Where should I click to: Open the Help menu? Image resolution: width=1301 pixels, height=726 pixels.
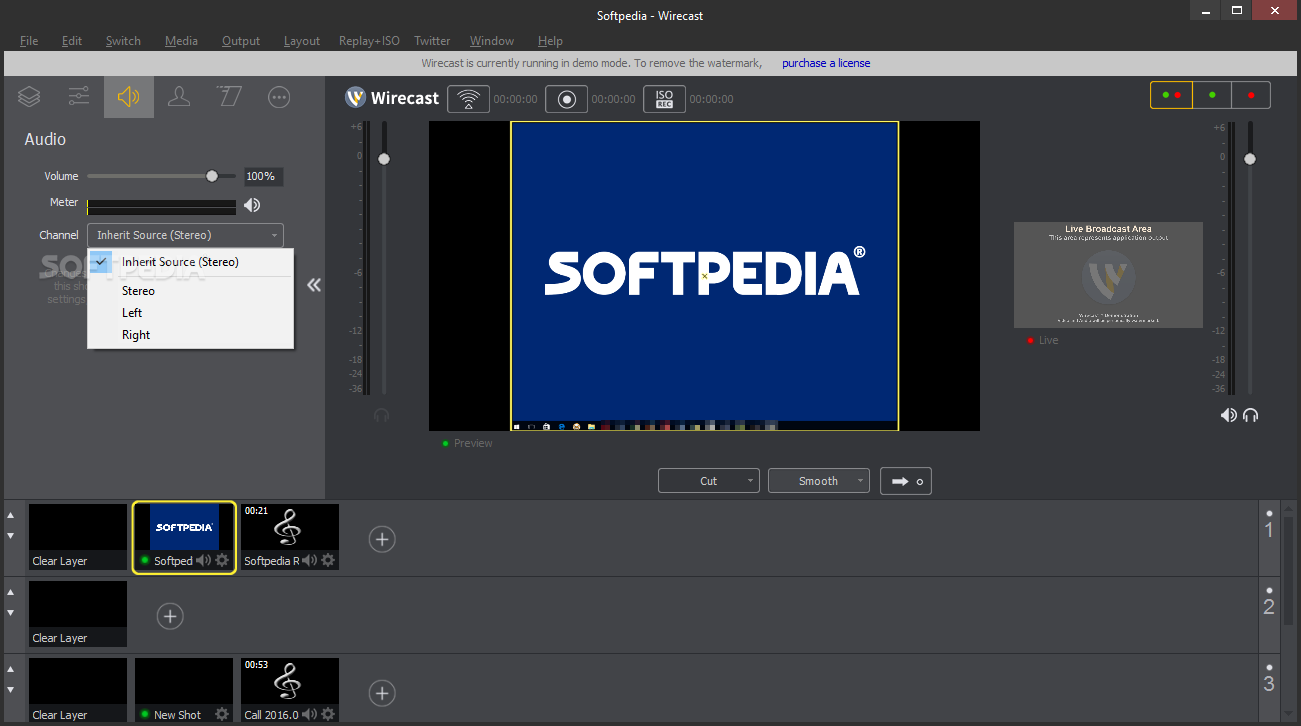[550, 41]
